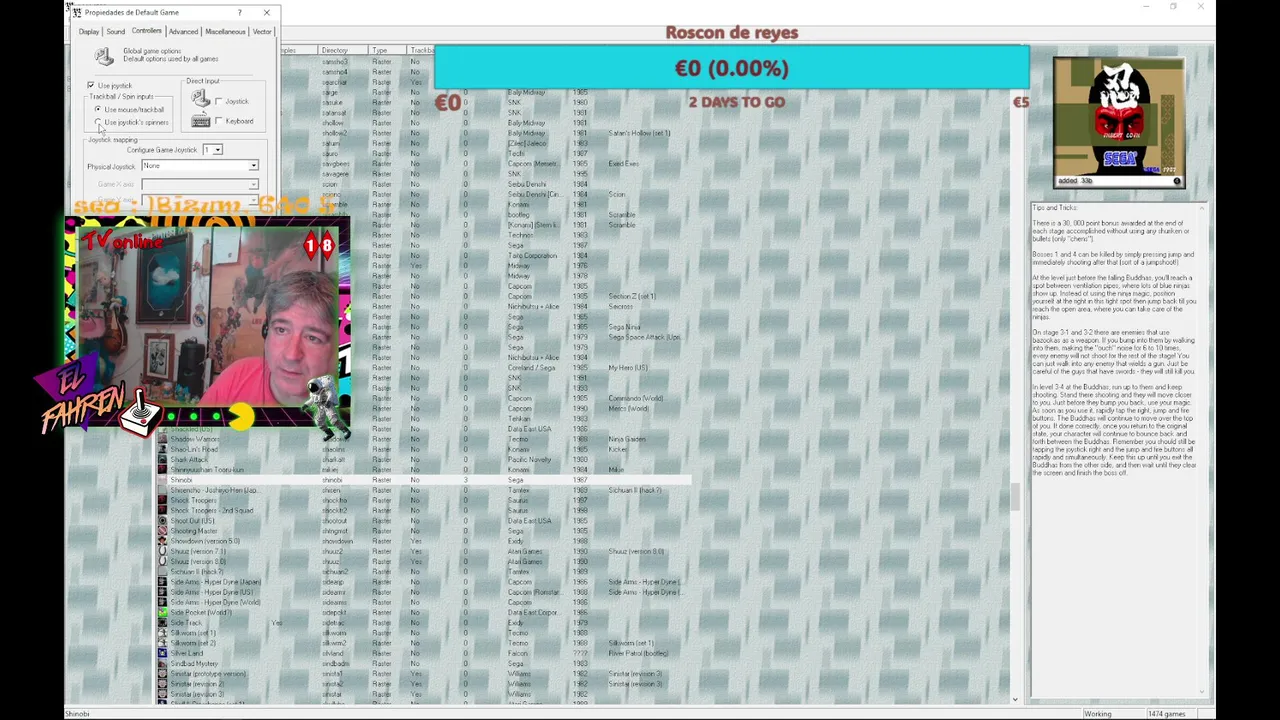Click the Showdown (version 5.0) icon

(162, 541)
